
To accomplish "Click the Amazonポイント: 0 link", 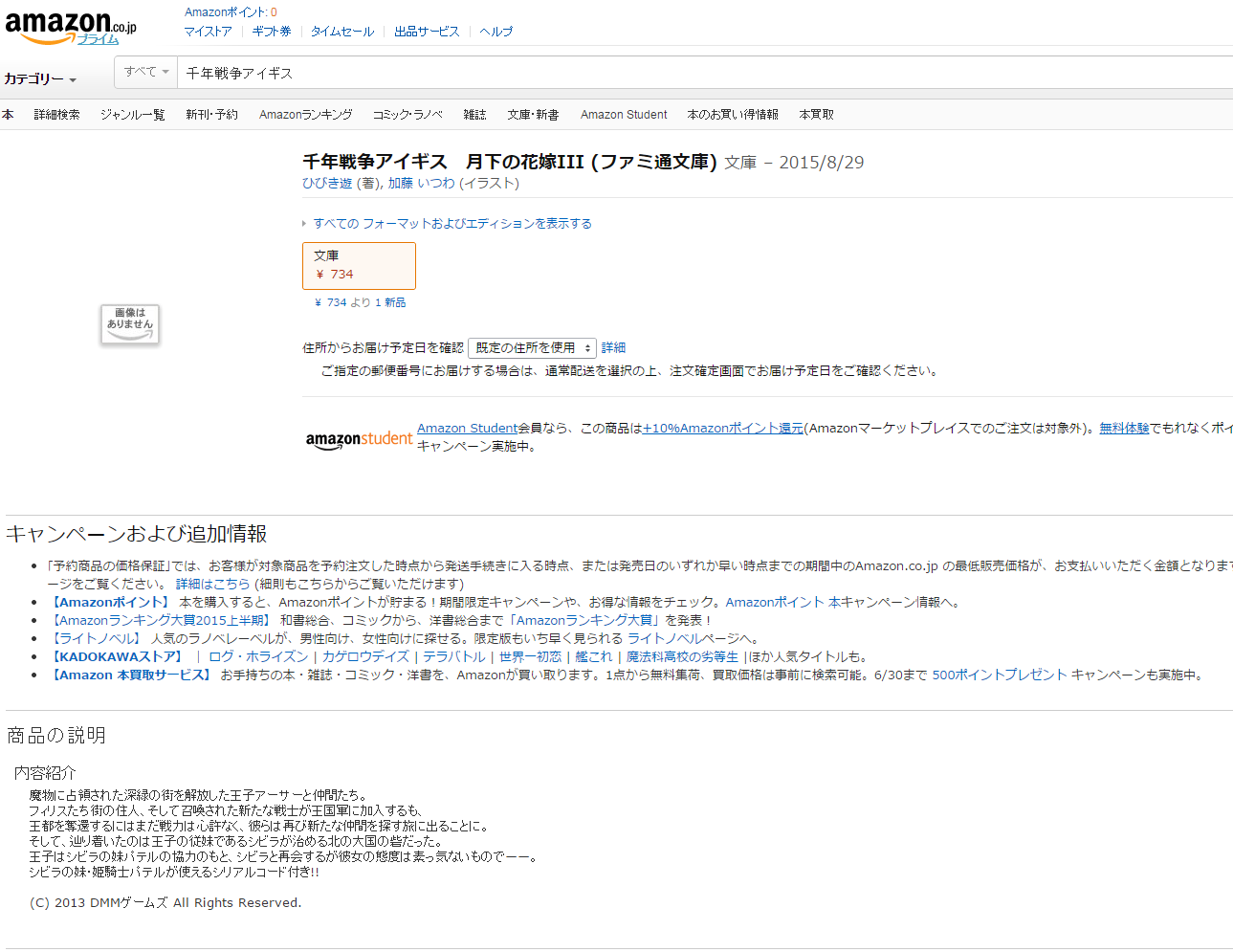I will click(231, 12).
